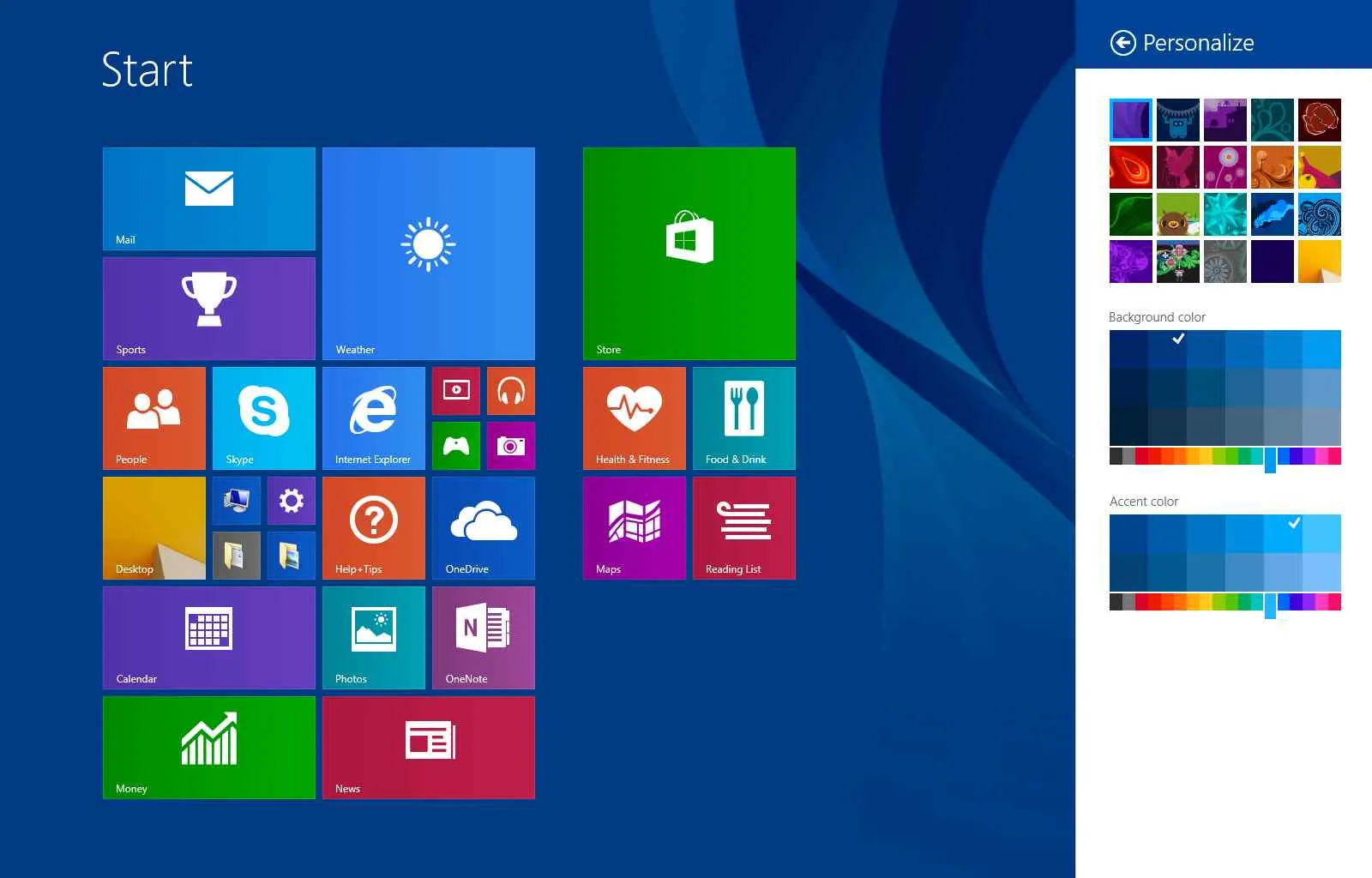Viewport: 1372px width, 878px height.
Task: Open the Mail tile
Action: pos(209,199)
